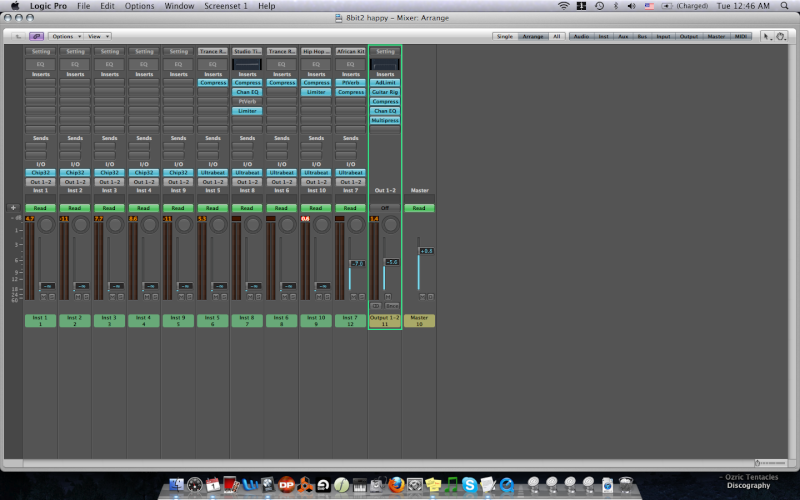Click the plus button beside the Read row
Viewport: 800px width, 500px height.
tap(13, 208)
